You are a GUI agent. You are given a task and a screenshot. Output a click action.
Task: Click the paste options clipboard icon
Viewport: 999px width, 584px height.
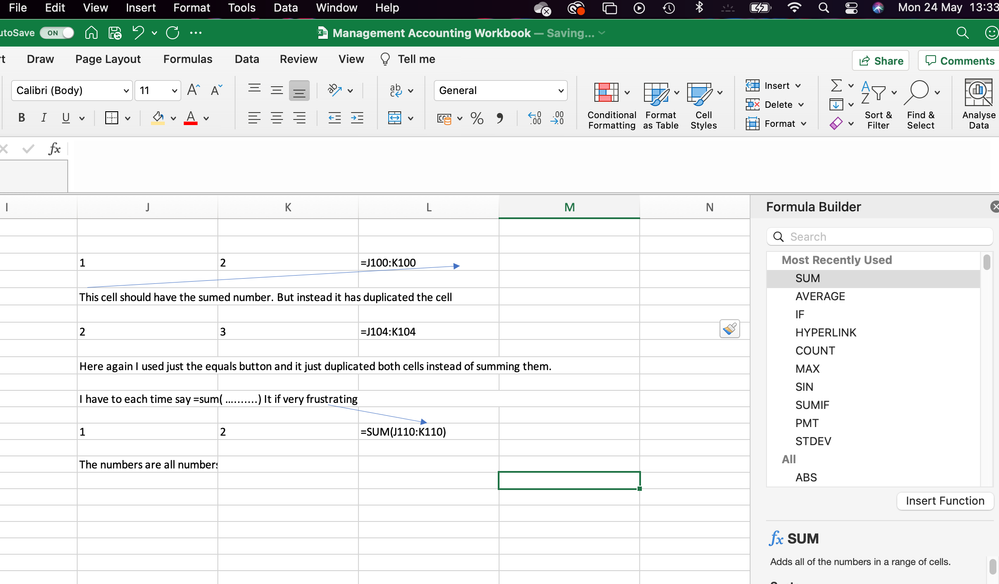pos(729,329)
